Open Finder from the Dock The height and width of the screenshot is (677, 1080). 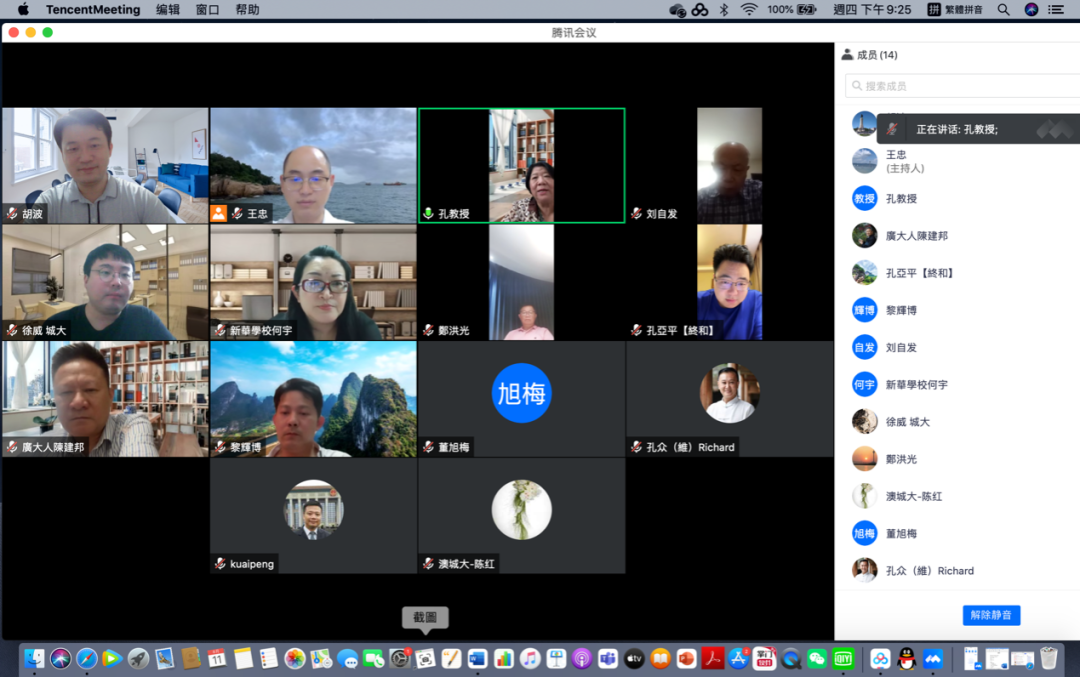tap(35, 658)
